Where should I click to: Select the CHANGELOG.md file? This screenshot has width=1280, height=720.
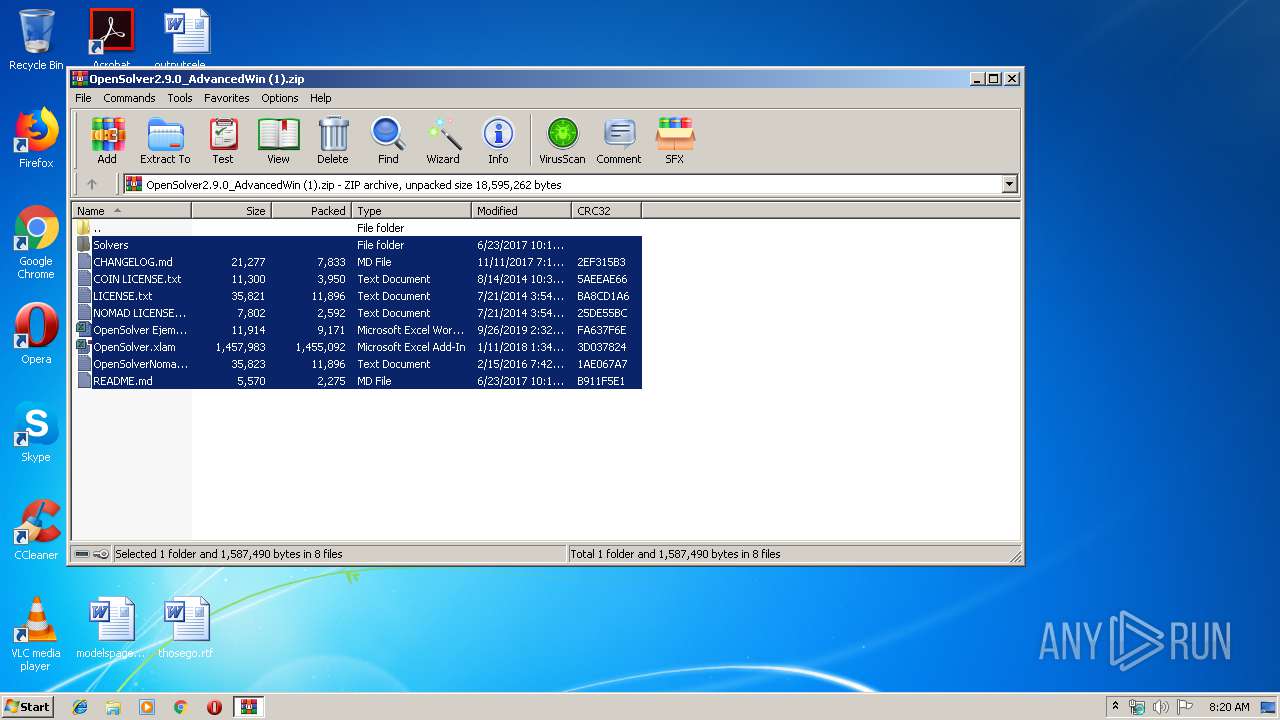[x=358, y=262]
